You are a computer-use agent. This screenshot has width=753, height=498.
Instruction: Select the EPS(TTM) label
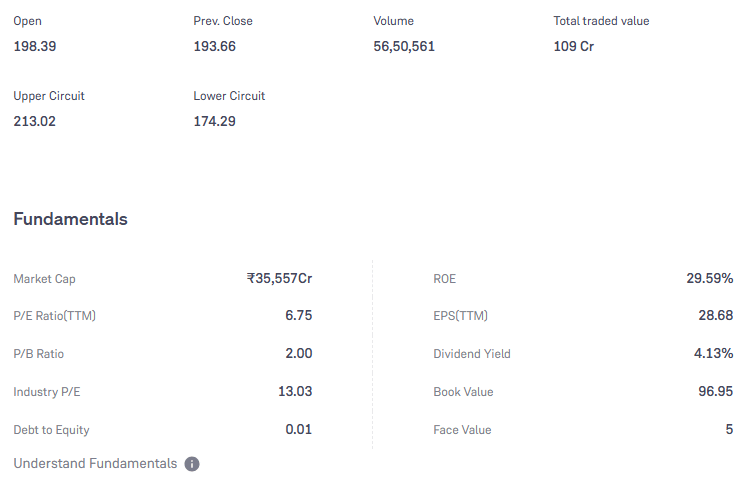461,316
